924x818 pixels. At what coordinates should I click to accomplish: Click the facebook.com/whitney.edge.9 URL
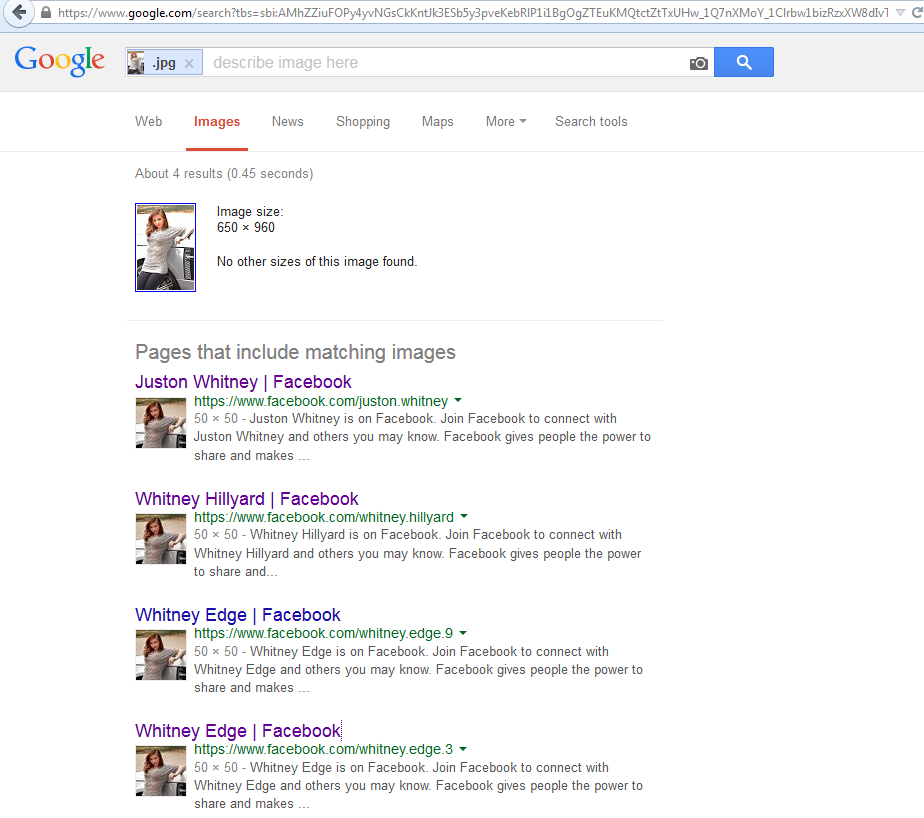click(x=324, y=634)
